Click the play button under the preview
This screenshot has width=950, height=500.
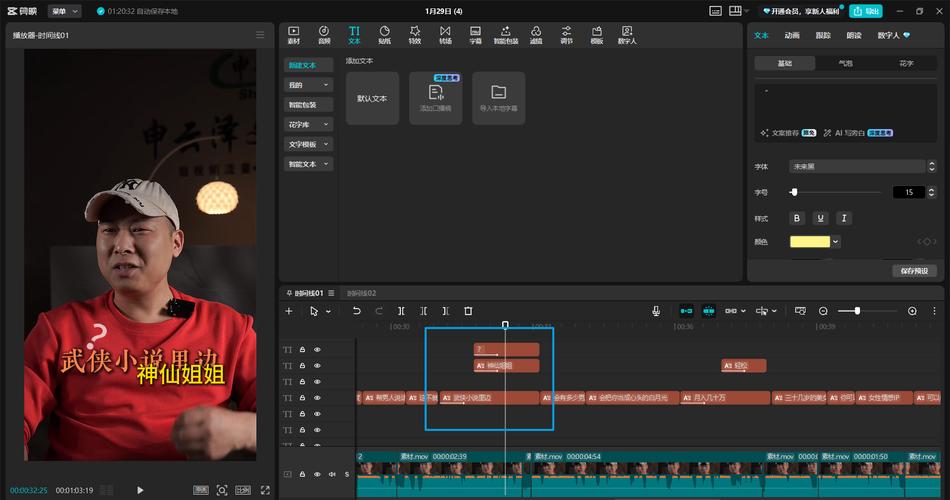(140, 490)
